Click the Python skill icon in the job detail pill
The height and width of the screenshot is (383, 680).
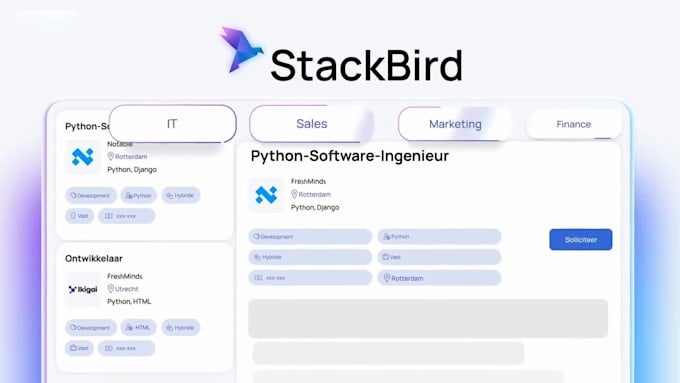[x=387, y=236]
